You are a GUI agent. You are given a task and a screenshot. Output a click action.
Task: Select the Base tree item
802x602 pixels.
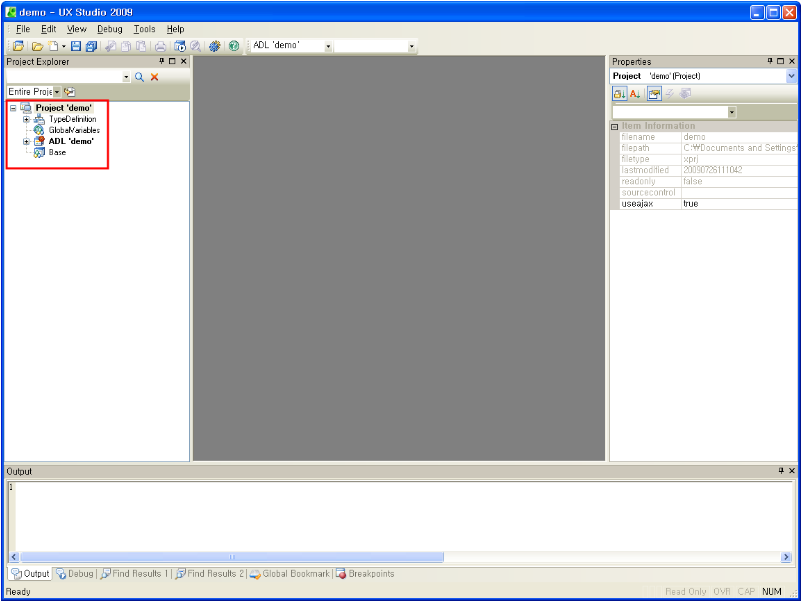coord(57,152)
